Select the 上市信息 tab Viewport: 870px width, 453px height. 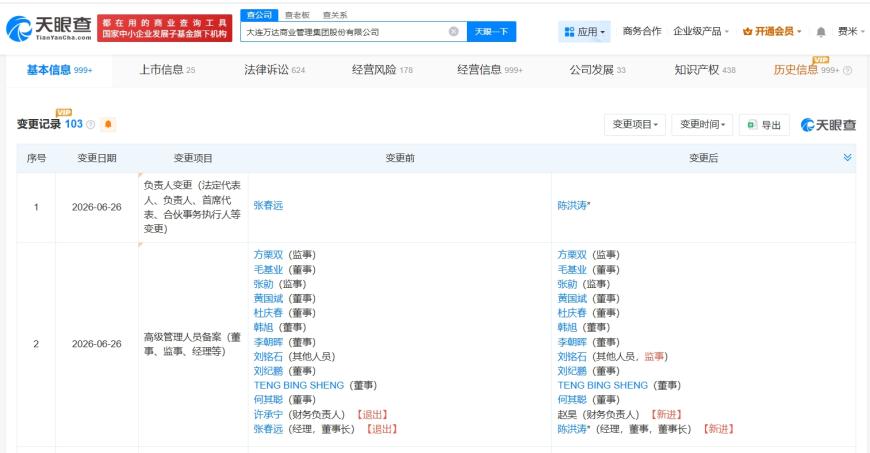point(166,70)
